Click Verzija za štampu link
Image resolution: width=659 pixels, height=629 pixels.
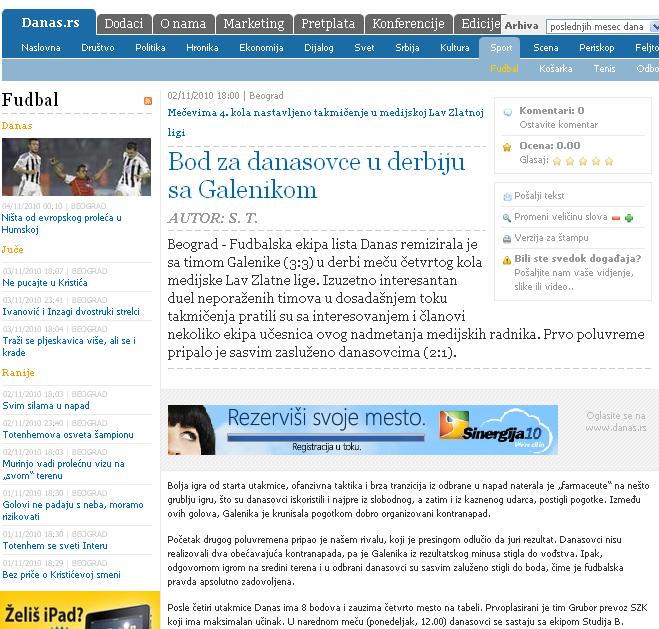pos(551,238)
